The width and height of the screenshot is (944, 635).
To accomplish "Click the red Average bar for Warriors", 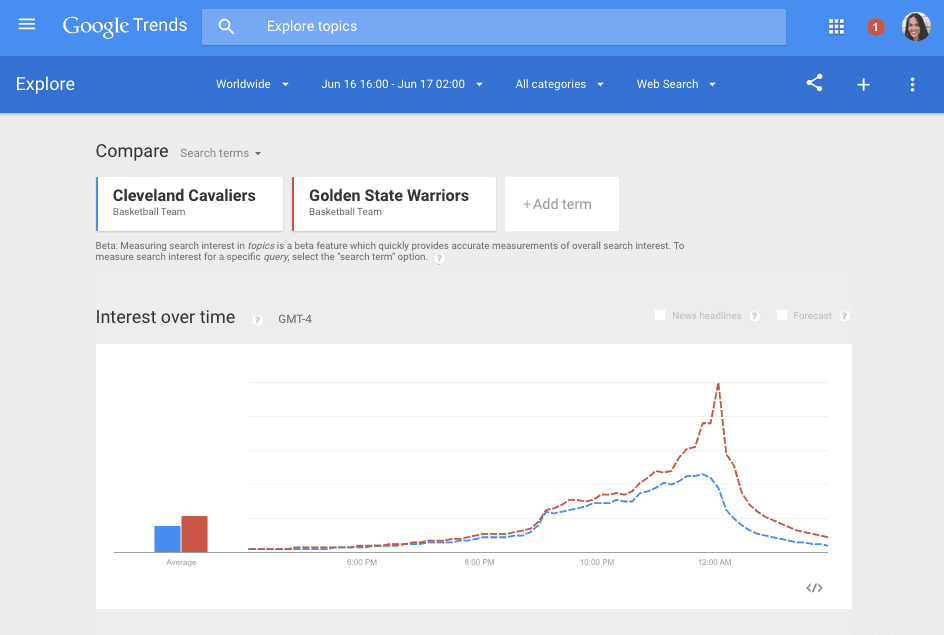I will [x=194, y=534].
